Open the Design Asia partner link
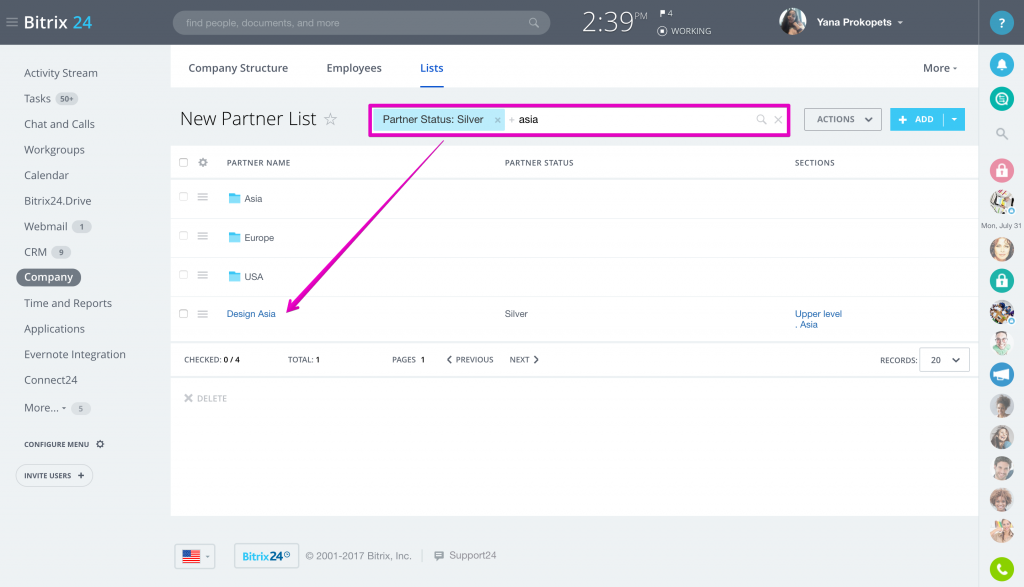1024x587 pixels. 251,314
